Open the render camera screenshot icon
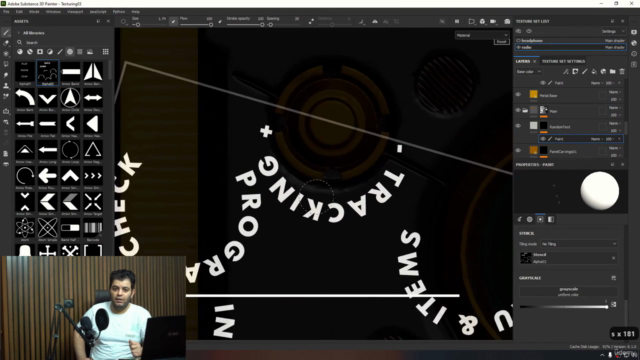Viewport: 640px width, 360px height. pyautogui.click(x=507, y=21)
